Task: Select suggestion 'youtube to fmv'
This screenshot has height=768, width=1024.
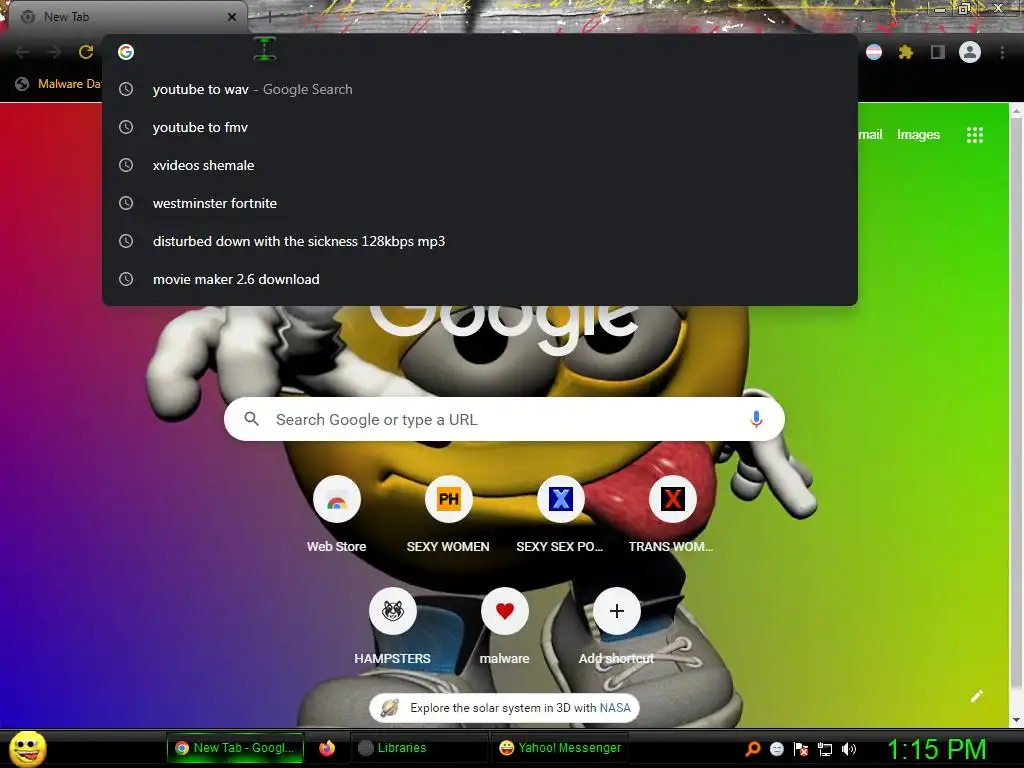Action: 480,127
